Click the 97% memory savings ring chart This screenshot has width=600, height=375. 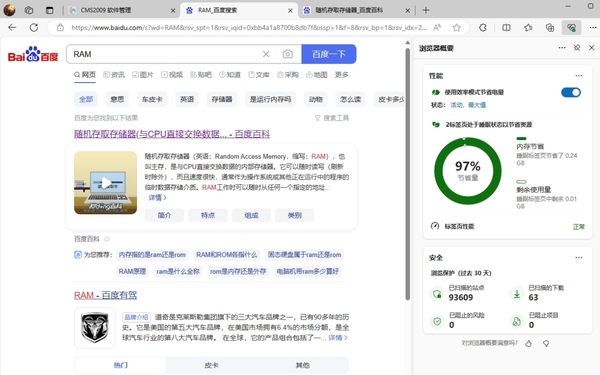tap(468, 171)
